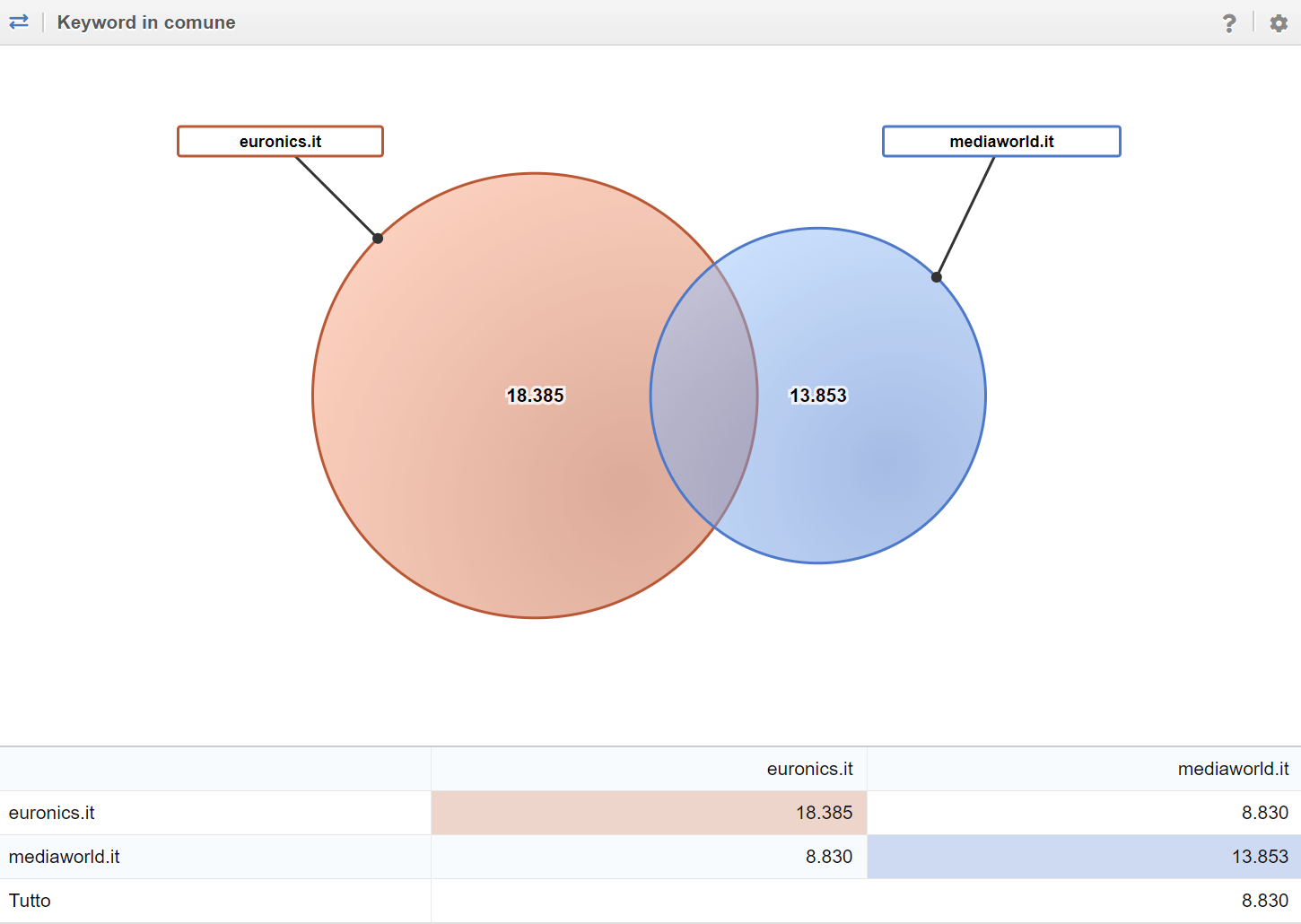
Task: Open the help question mark icon
Action: pos(1229,23)
